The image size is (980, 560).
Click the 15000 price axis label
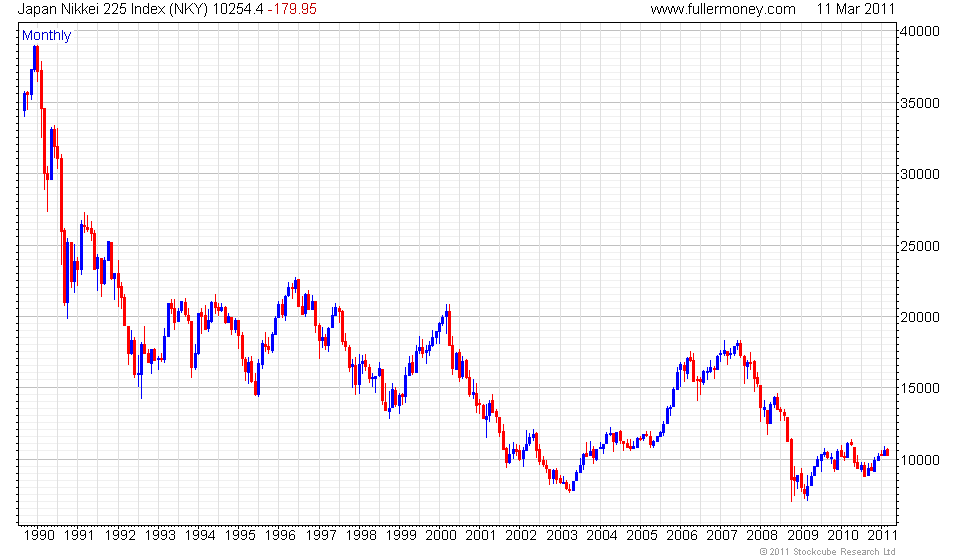[919, 388]
